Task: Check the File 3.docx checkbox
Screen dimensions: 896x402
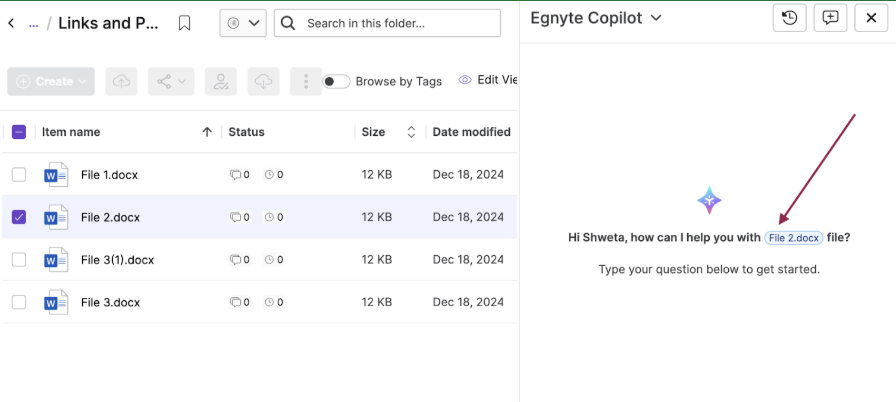Action: point(19,302)
